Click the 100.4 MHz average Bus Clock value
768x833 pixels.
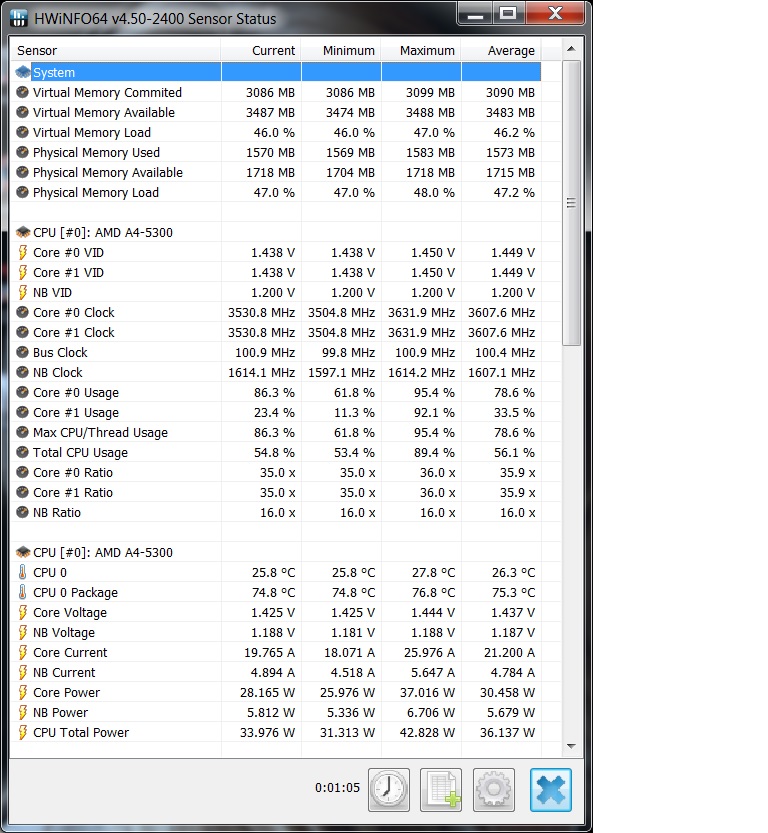point(505,353)
